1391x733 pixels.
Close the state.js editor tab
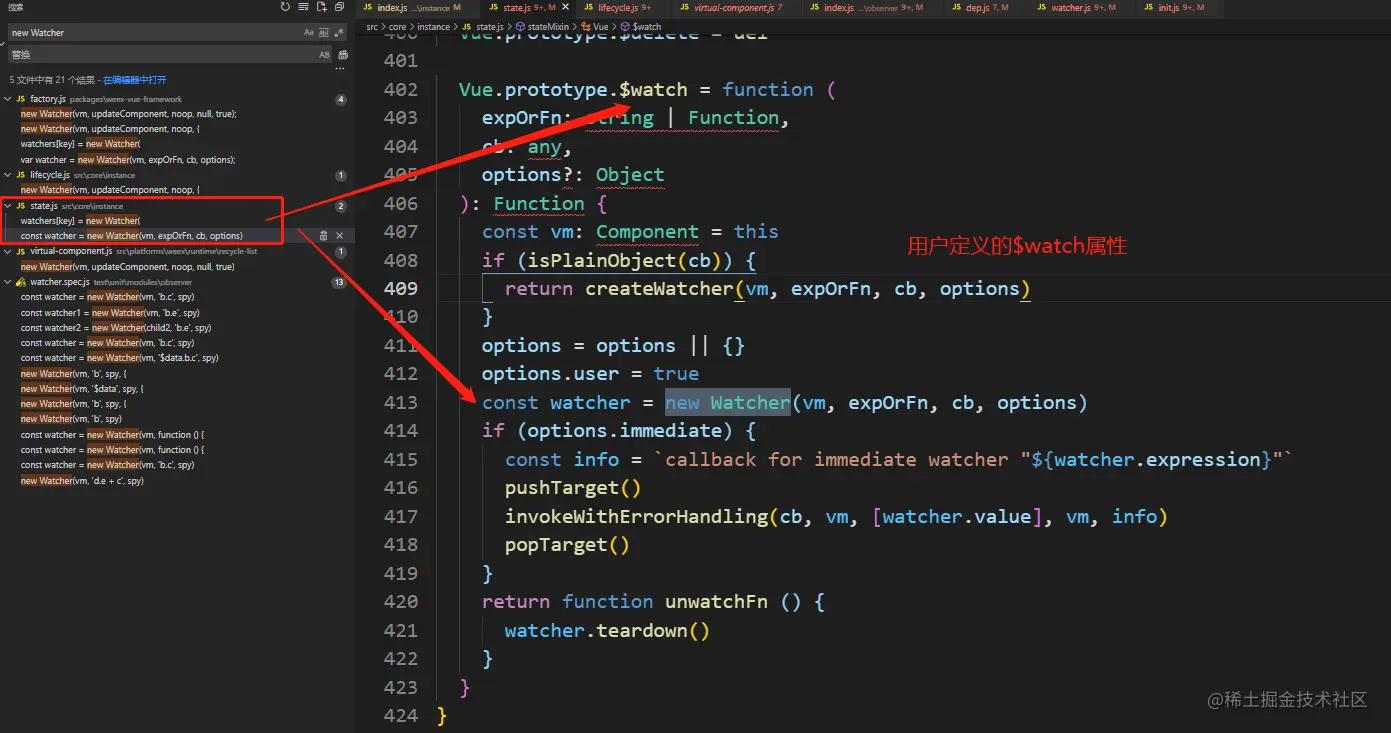coord(566,8)
